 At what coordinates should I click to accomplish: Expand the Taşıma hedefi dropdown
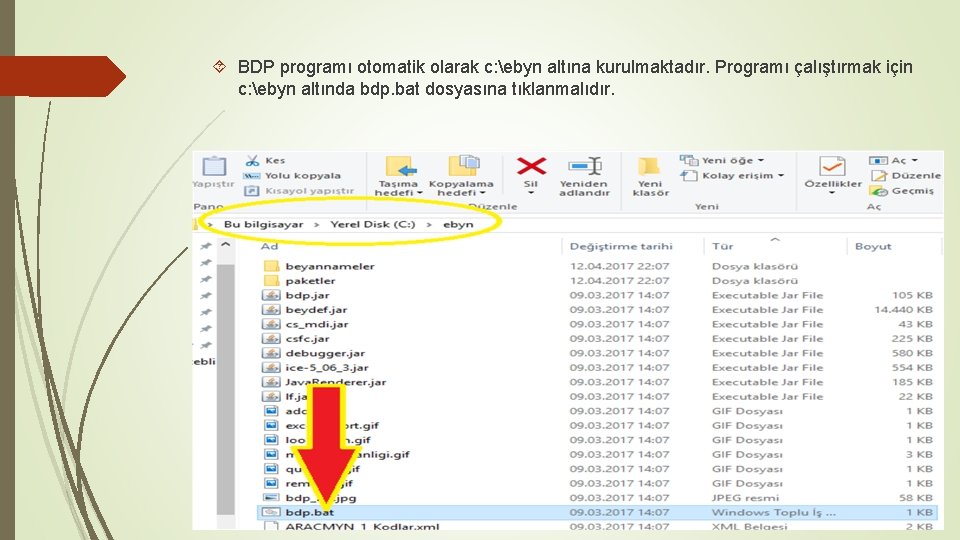click(420, 193)
